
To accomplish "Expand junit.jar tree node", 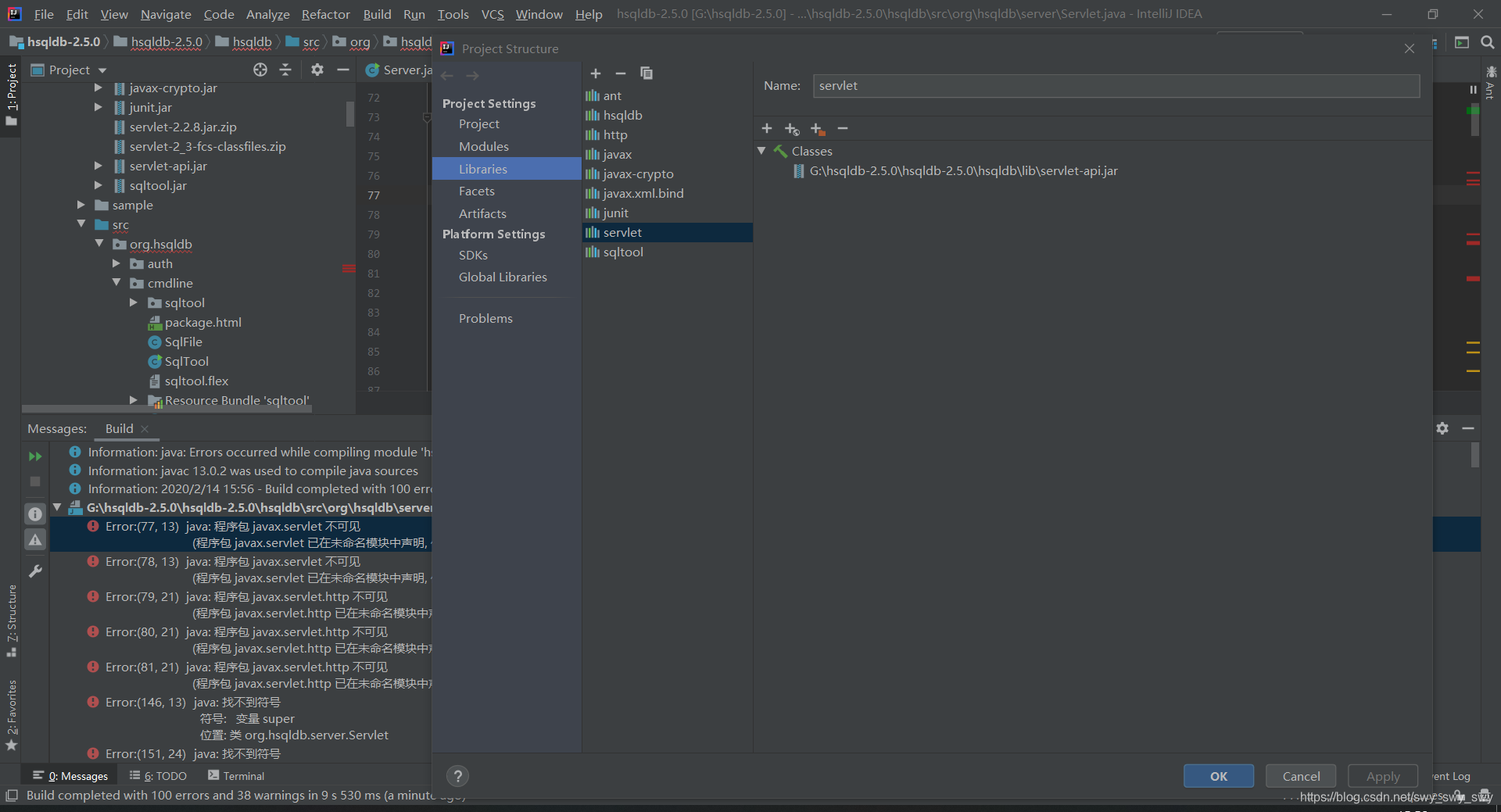I will (x=98, y=107).
